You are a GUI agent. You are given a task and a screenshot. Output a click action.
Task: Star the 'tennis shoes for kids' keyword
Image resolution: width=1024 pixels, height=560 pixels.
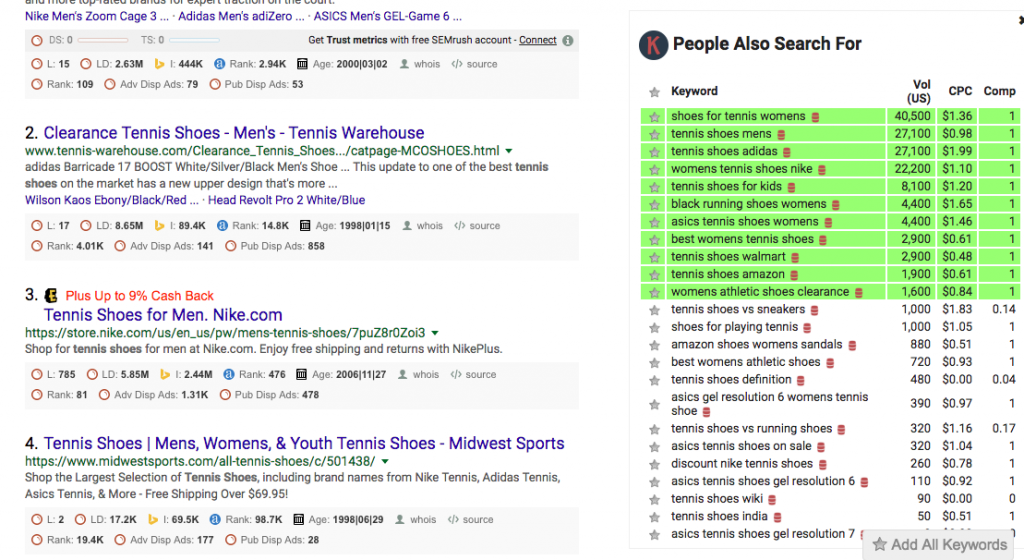pyautogui.click(x=654, y=187)
